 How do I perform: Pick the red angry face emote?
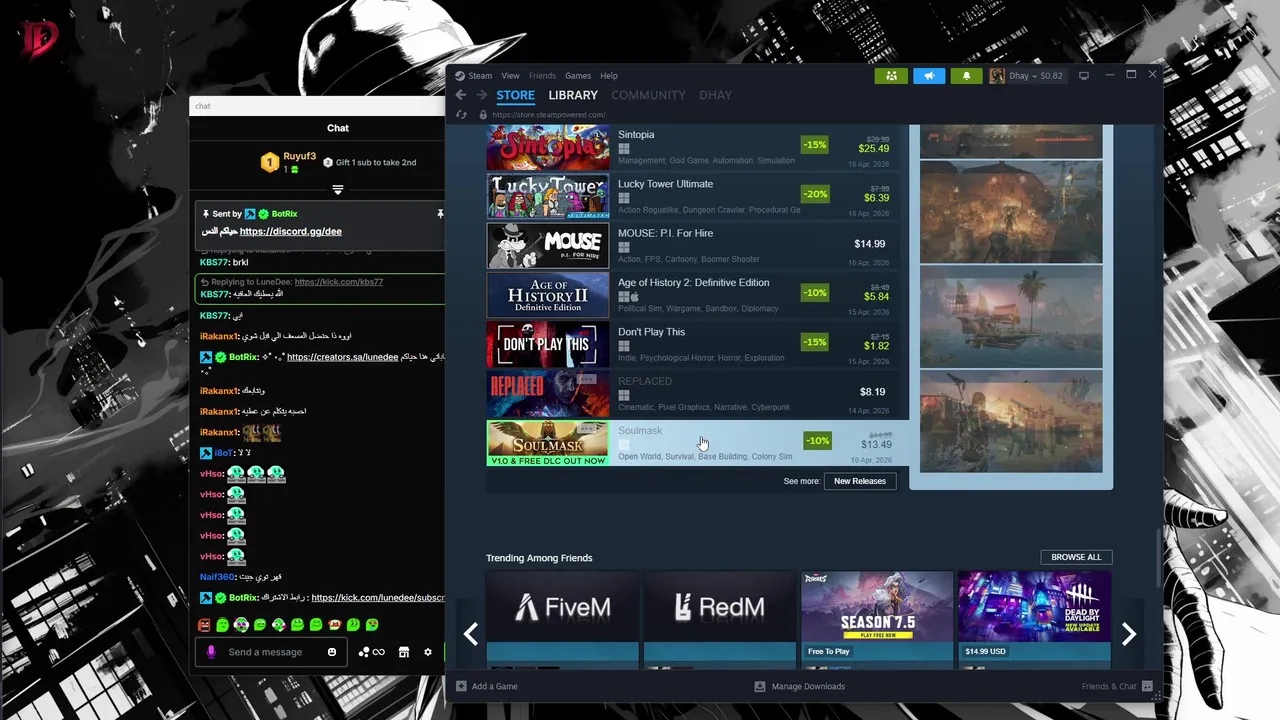point(204,625)
